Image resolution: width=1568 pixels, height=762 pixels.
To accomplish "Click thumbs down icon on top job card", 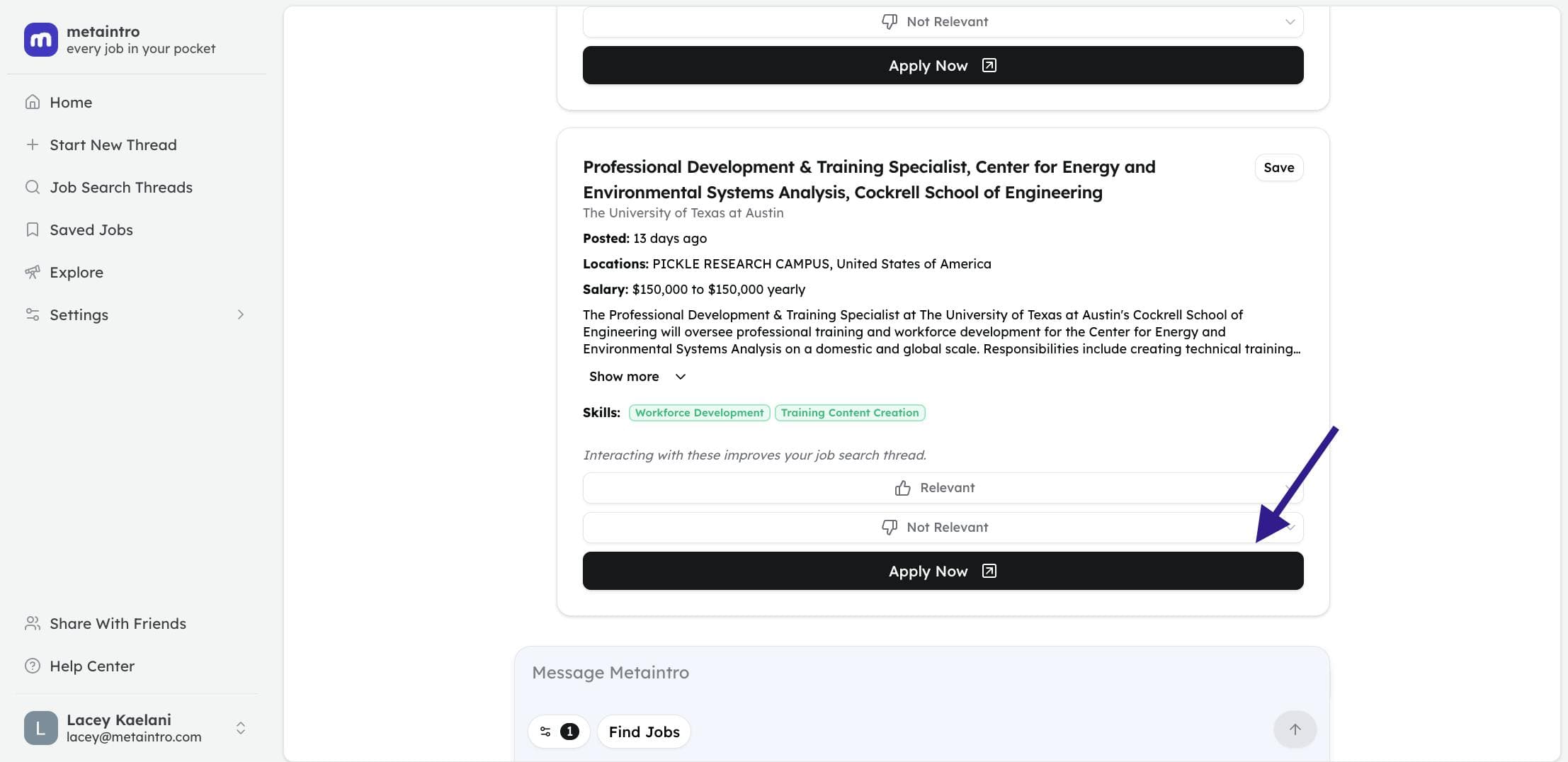I will 890,22.
